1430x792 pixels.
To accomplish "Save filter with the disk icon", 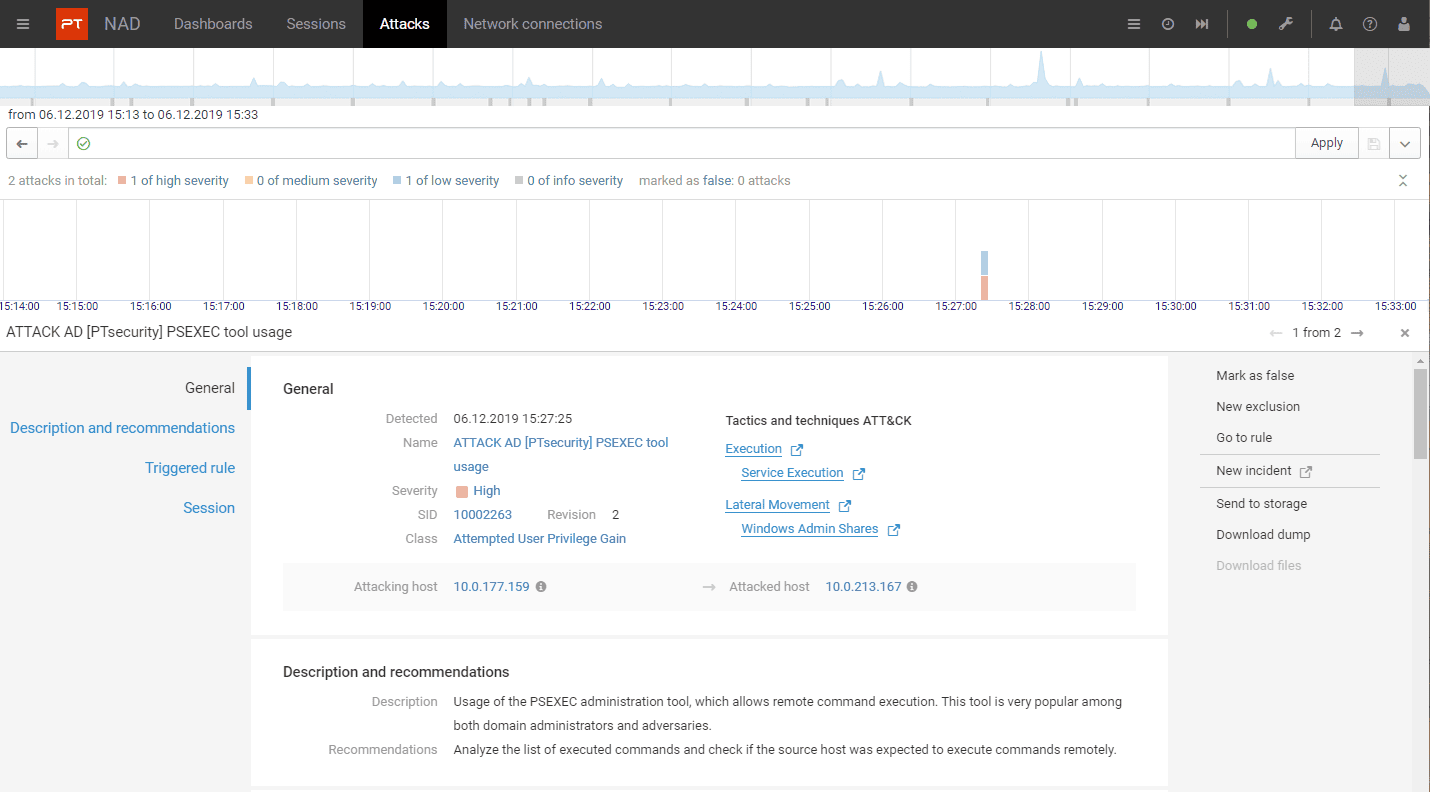I will pyautogui.click(x=1374, y=143).
